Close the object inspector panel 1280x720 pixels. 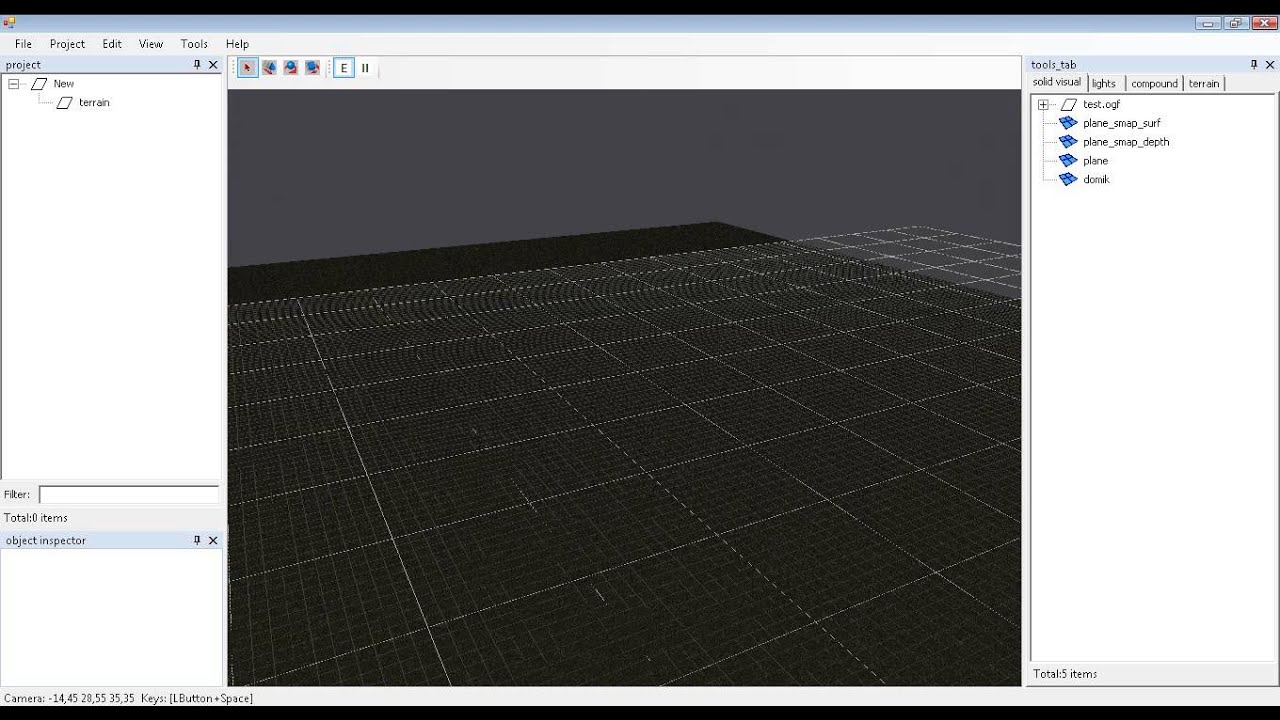pos(213,540)
